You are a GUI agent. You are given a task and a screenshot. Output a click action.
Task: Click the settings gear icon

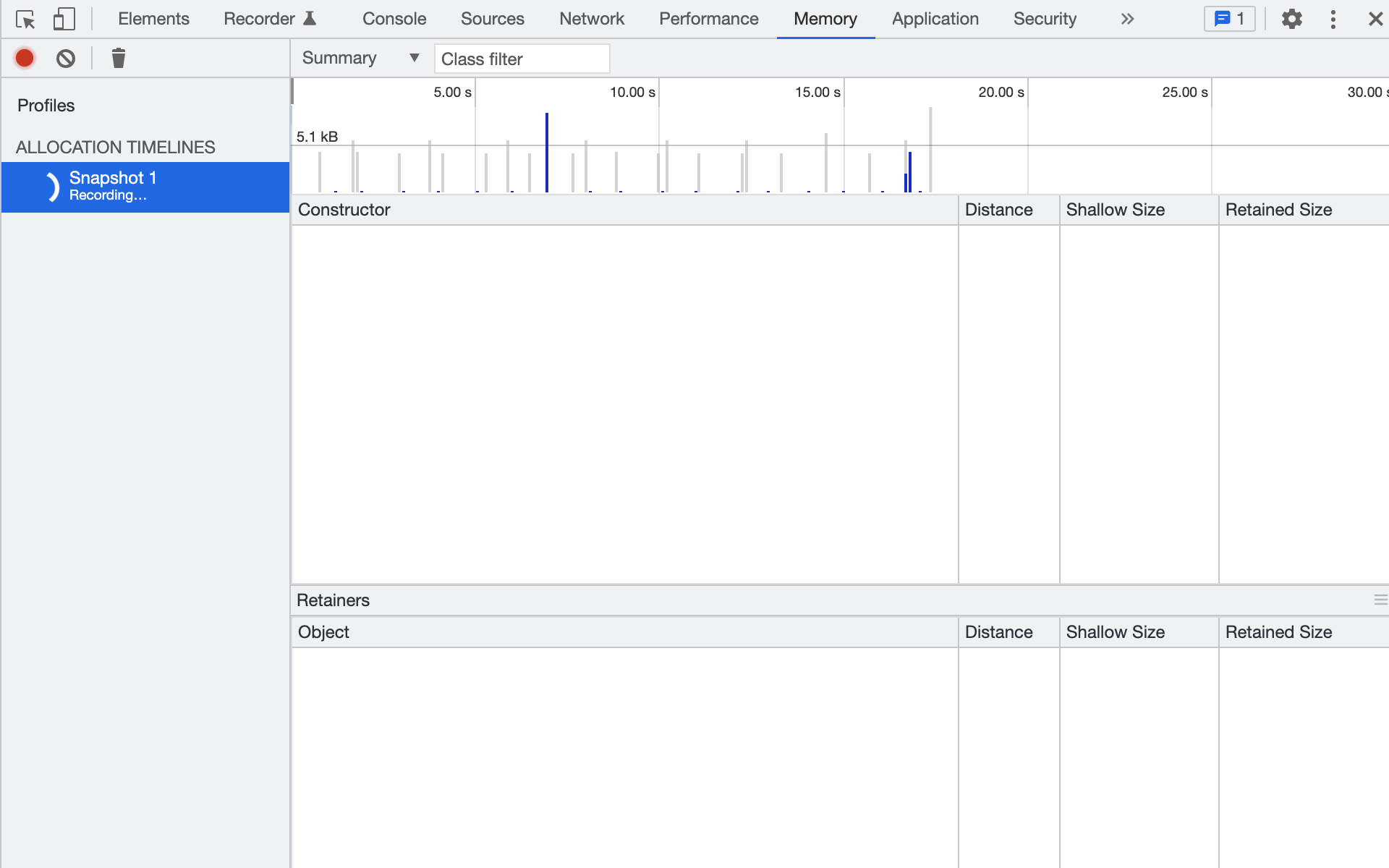pyautogui.click(x=1292, y=18)
